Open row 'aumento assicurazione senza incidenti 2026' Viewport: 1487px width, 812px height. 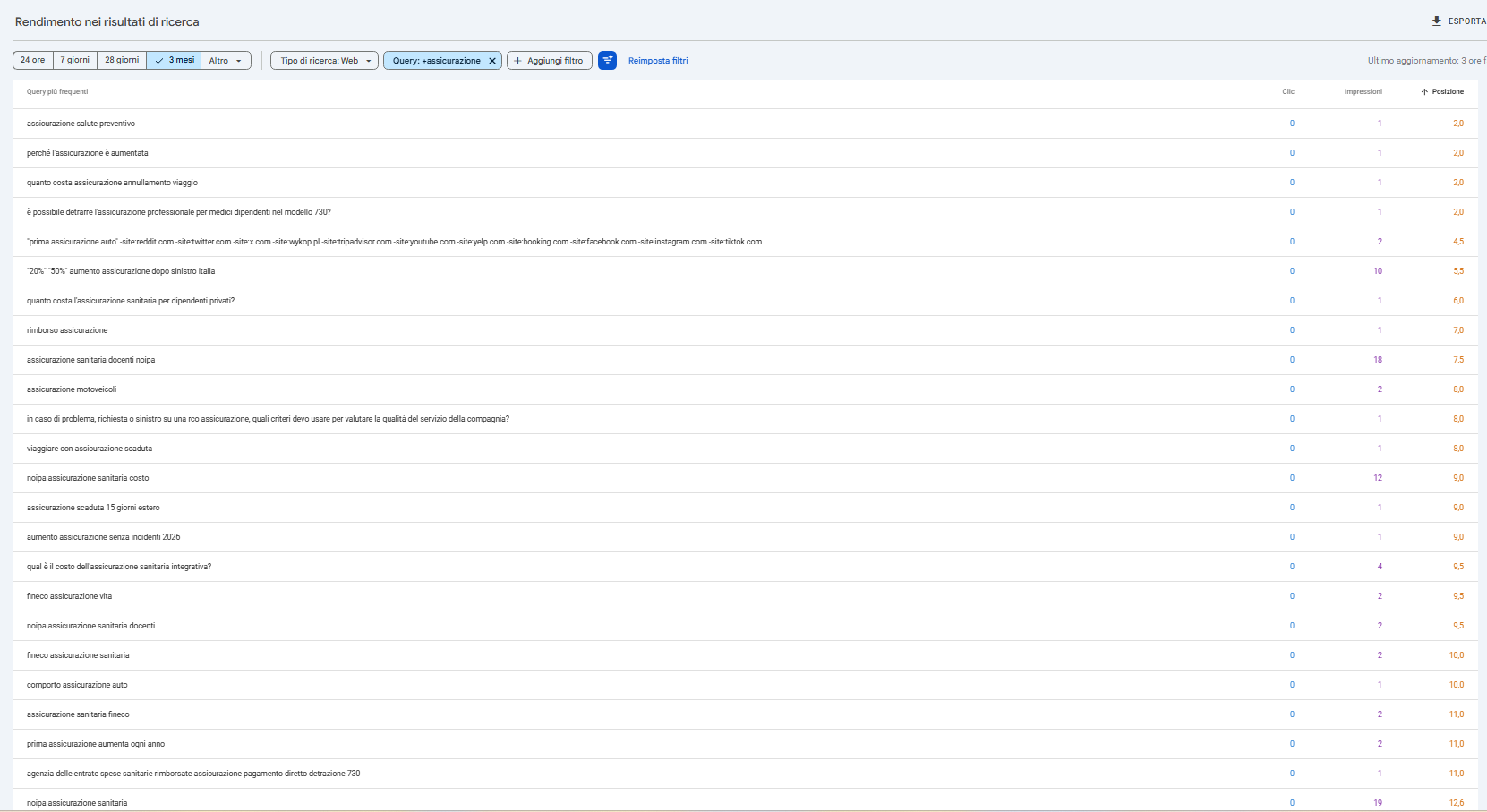click(745, 537)
